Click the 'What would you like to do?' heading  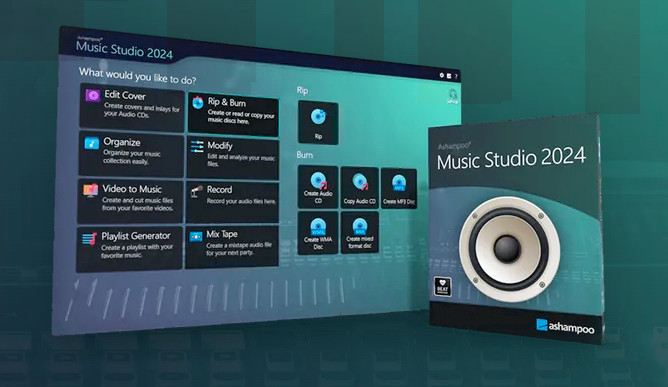(x=137, y=76)
